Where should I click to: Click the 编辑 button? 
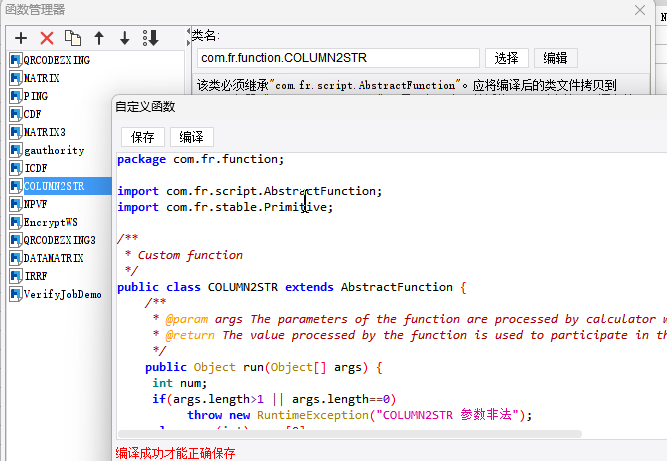[x=556, y=58]
